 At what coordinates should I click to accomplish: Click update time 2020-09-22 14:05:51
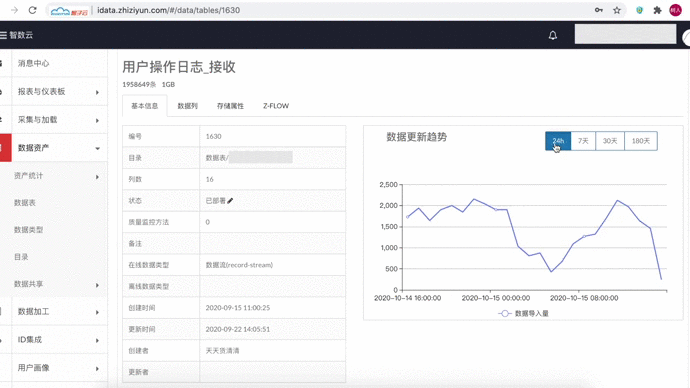(x=238, y=329)
